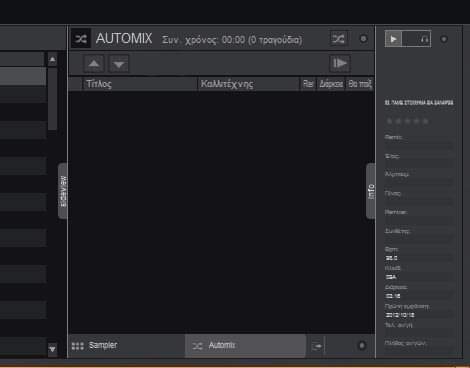Image resolution: width=470 pixels, height=368 pixels.
Task: Select the highlighted row in the browser list
Action: [x=23, y=76]
